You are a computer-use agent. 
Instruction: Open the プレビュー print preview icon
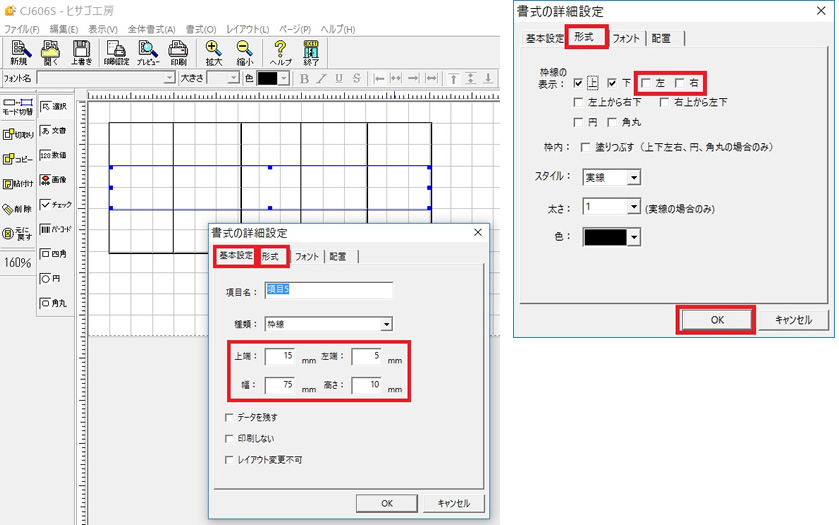(x=147, y=52)
